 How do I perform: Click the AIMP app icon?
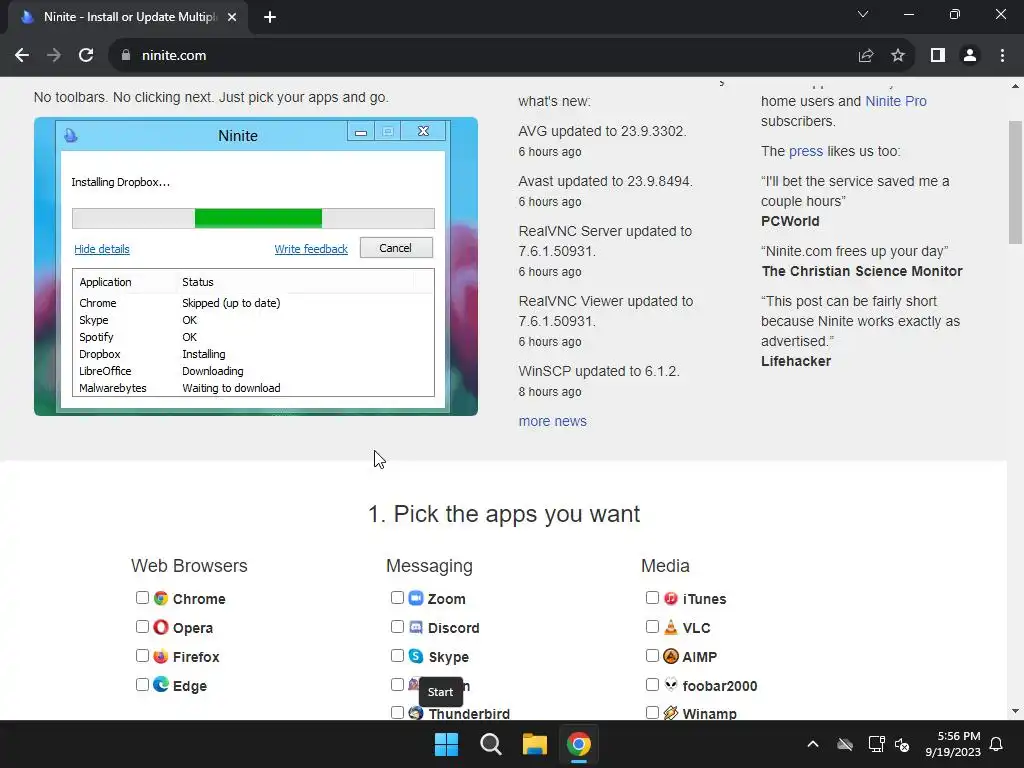coord(671,656)
